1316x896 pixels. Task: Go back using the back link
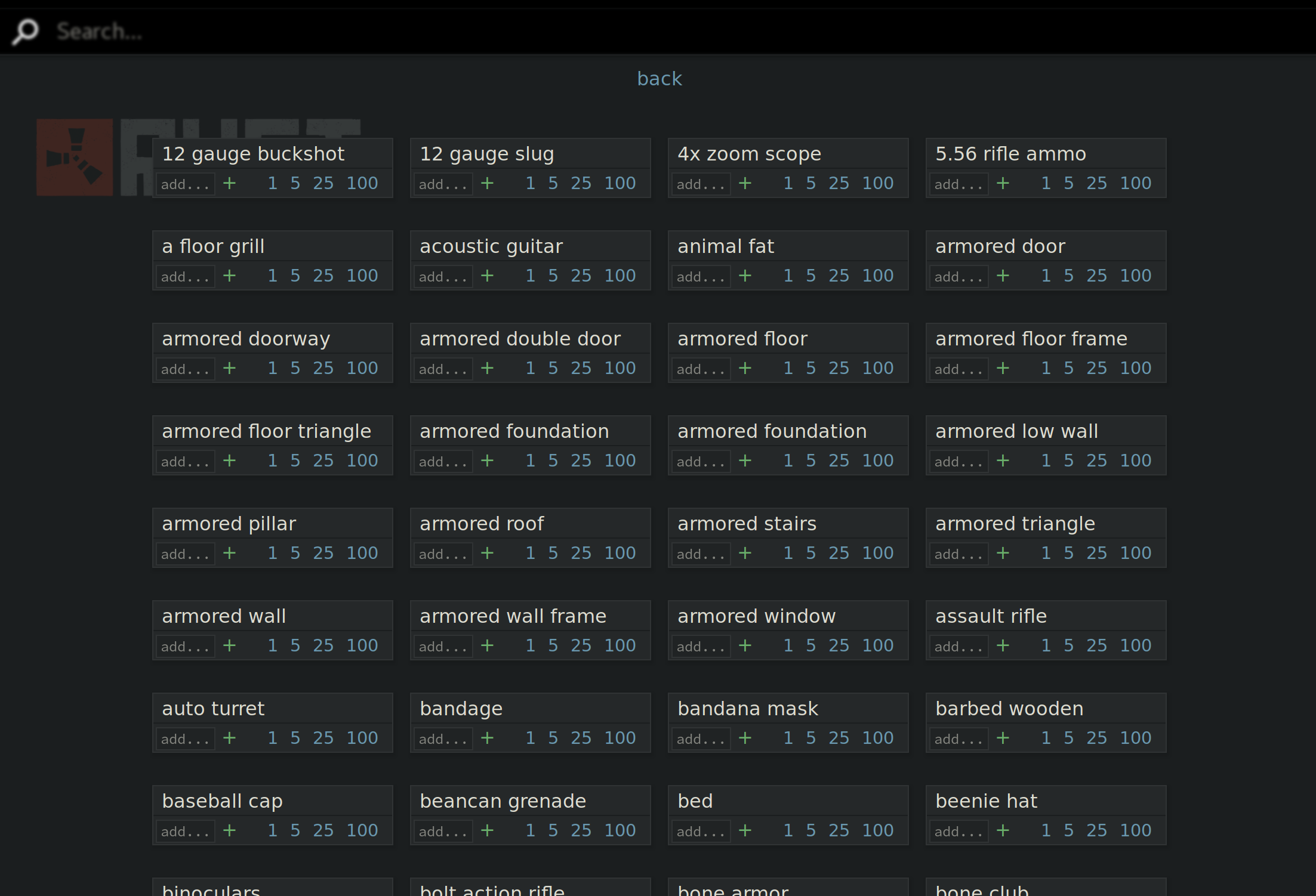(659, 78)
